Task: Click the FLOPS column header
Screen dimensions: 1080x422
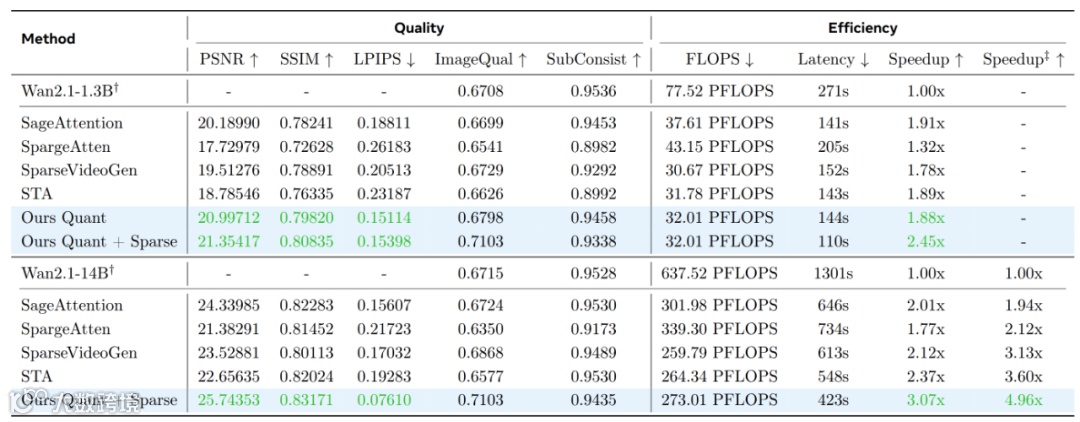Action: click(x=720, y=60)
